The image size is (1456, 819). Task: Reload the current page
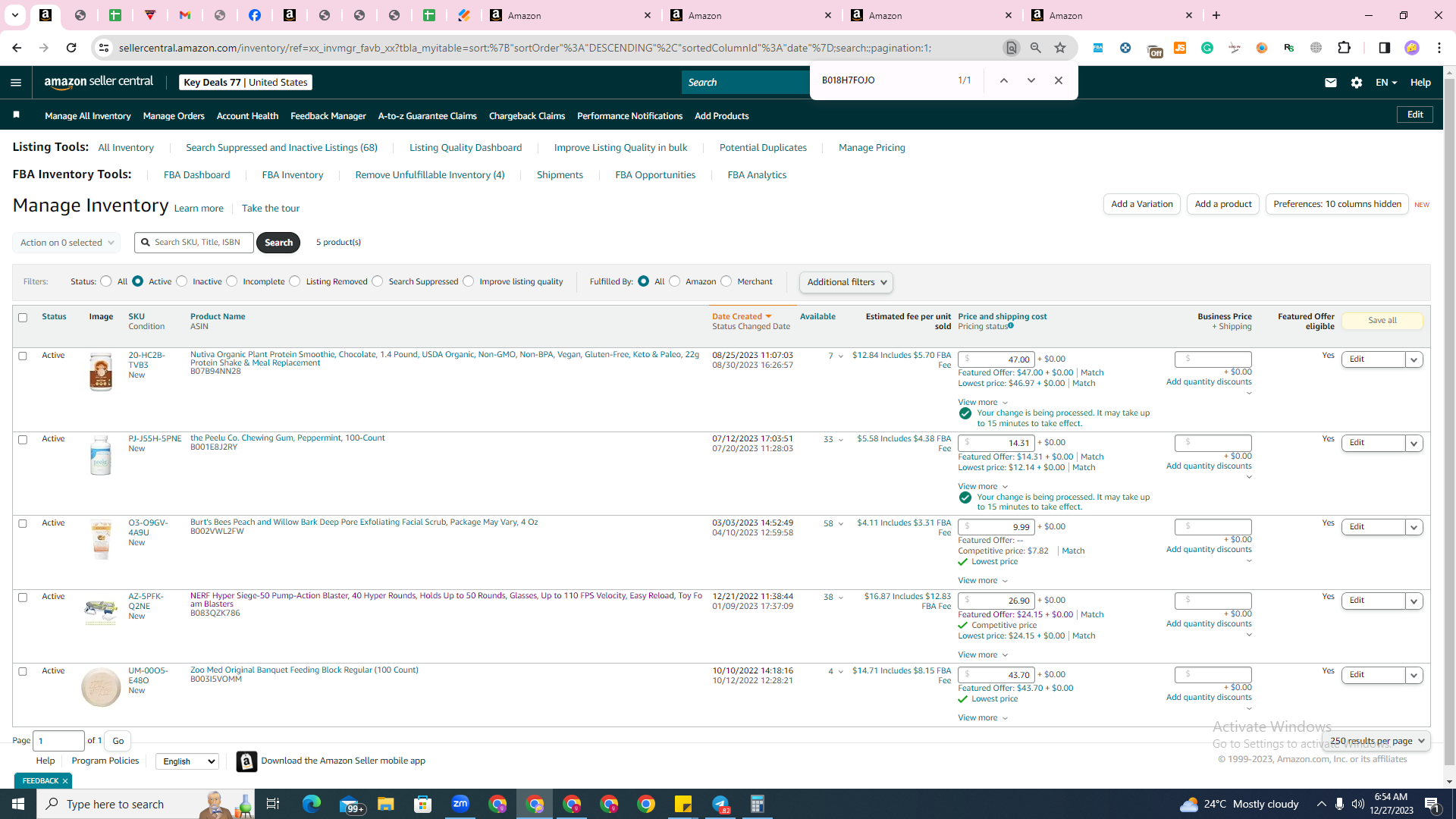tap(71, 48)
